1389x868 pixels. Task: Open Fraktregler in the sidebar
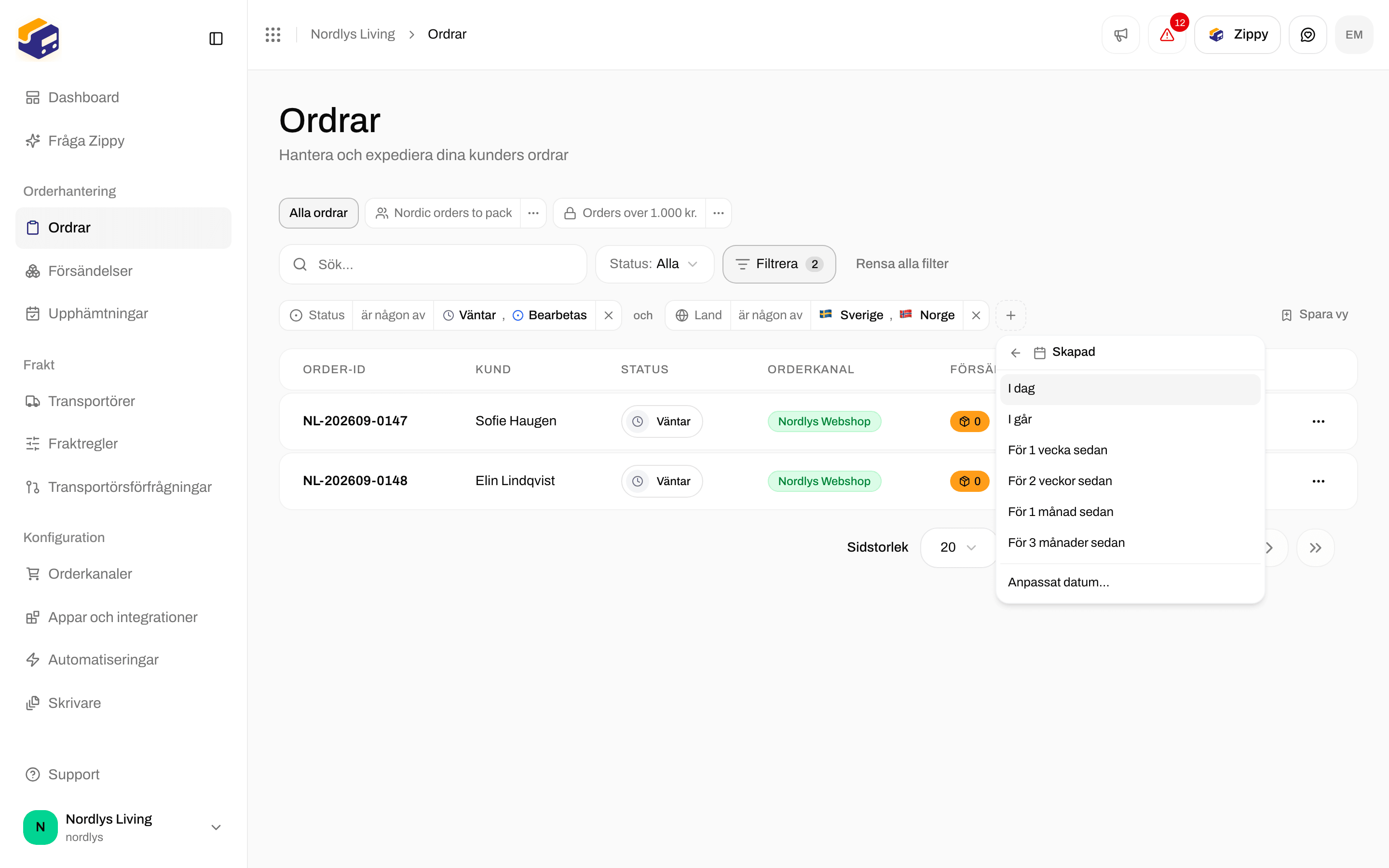pos(123,444)
